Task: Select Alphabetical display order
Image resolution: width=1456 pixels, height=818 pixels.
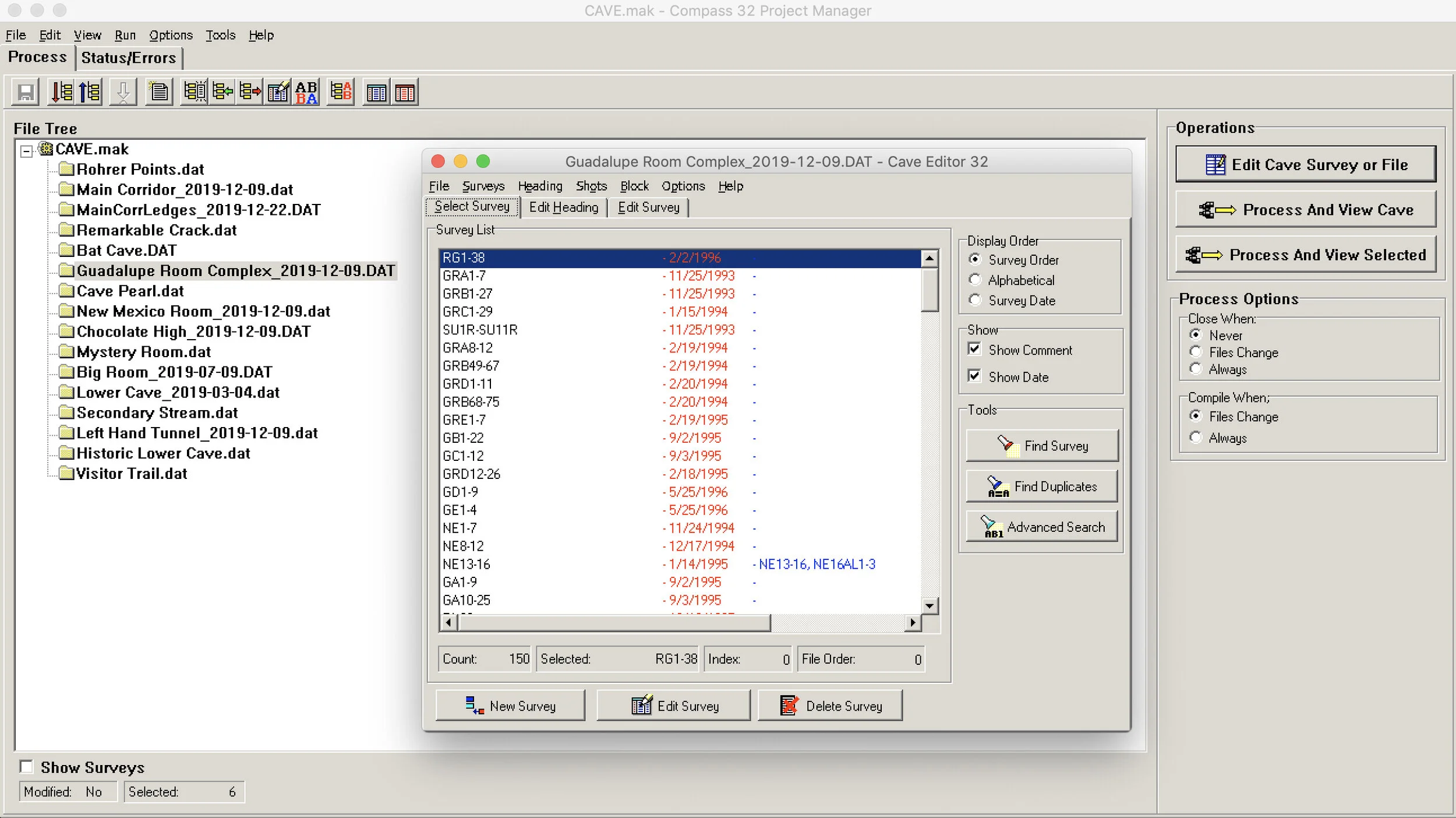Action: click(974, 280)
